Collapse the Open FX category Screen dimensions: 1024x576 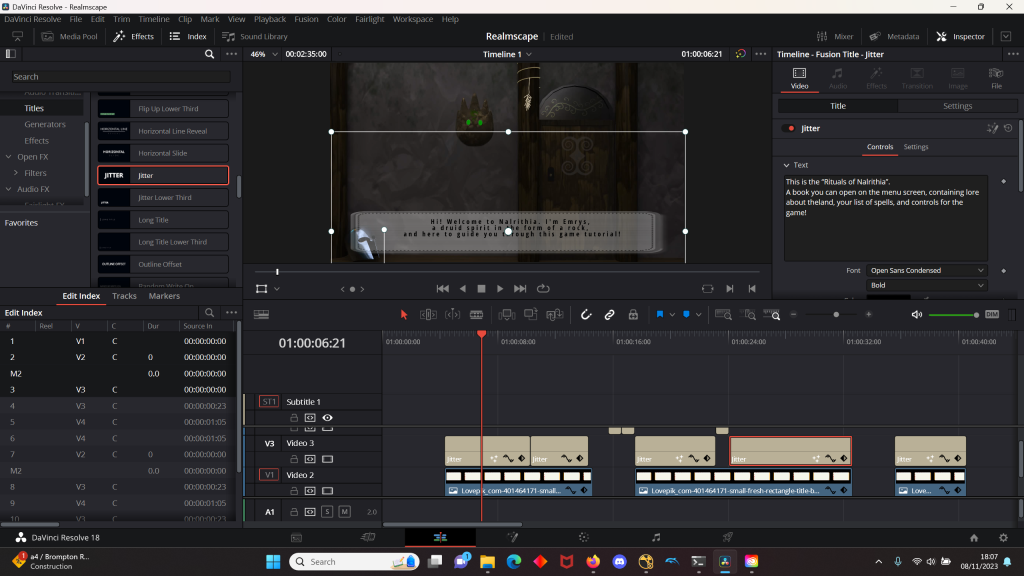(8, 157)
